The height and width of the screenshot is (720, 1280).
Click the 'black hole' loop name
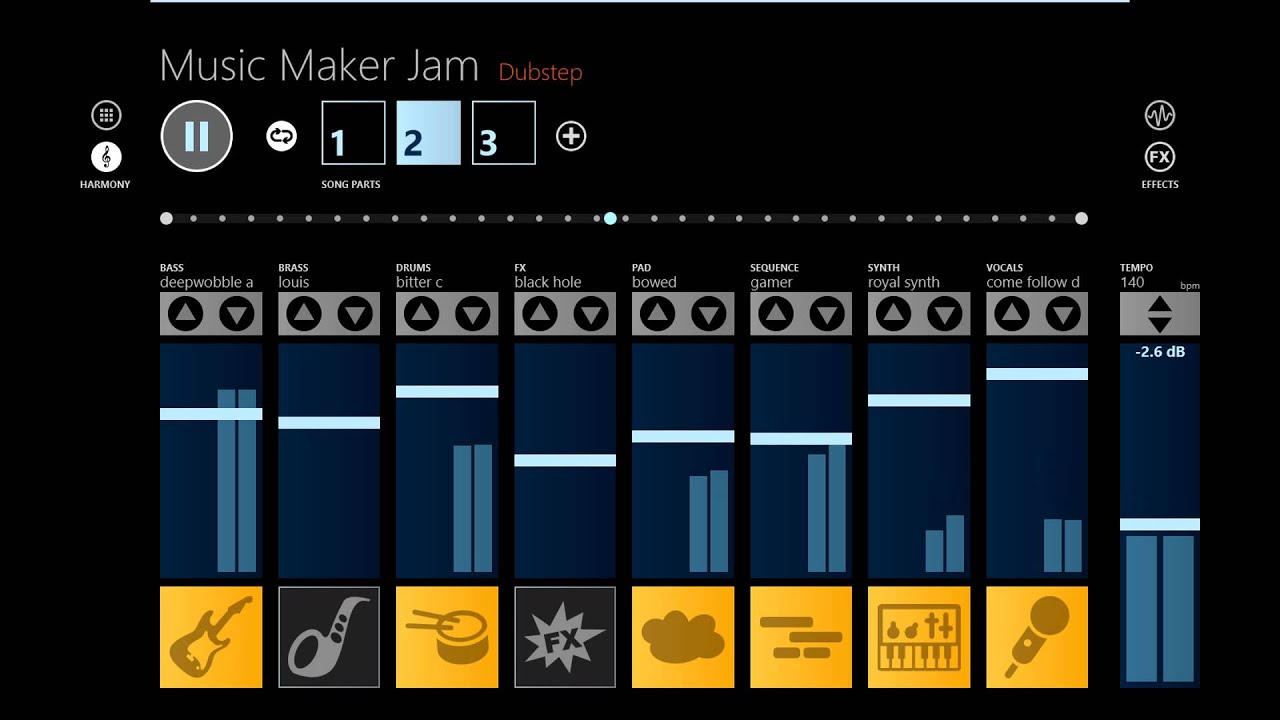[548, 282]
